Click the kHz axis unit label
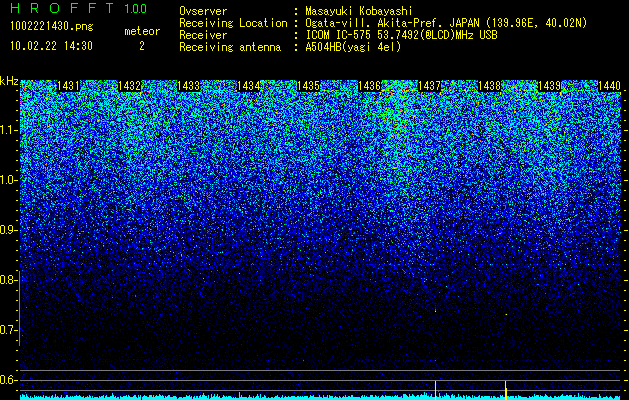The width and height of the screenshot is (629, 400). coord(9,81)
